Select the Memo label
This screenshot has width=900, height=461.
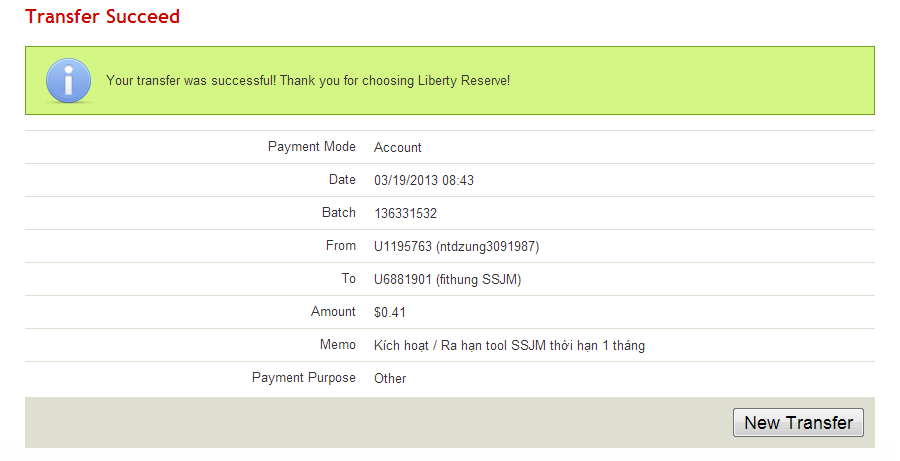pos(338,345)
